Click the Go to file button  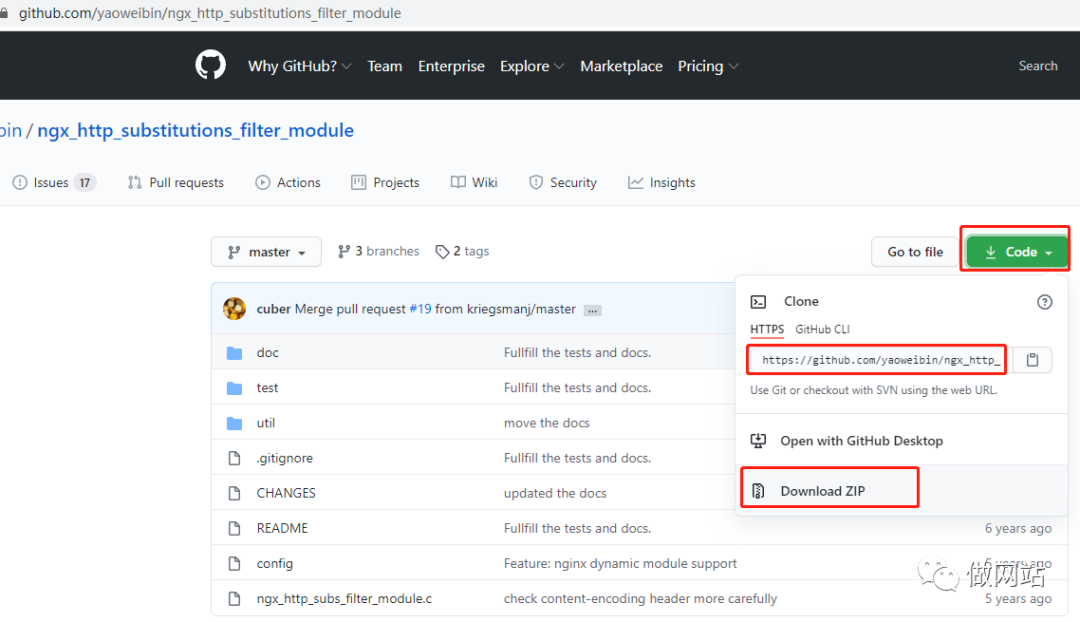pos(915,252)
